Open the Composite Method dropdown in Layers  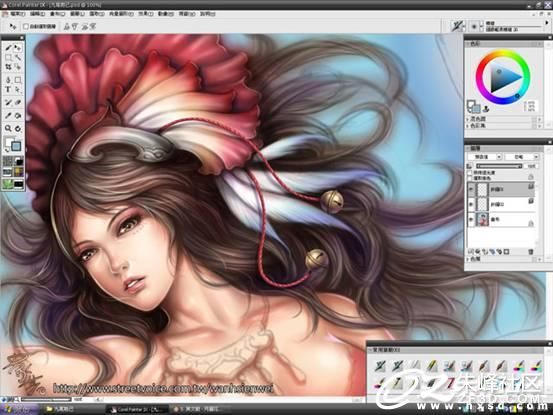(x=485, y=156)
